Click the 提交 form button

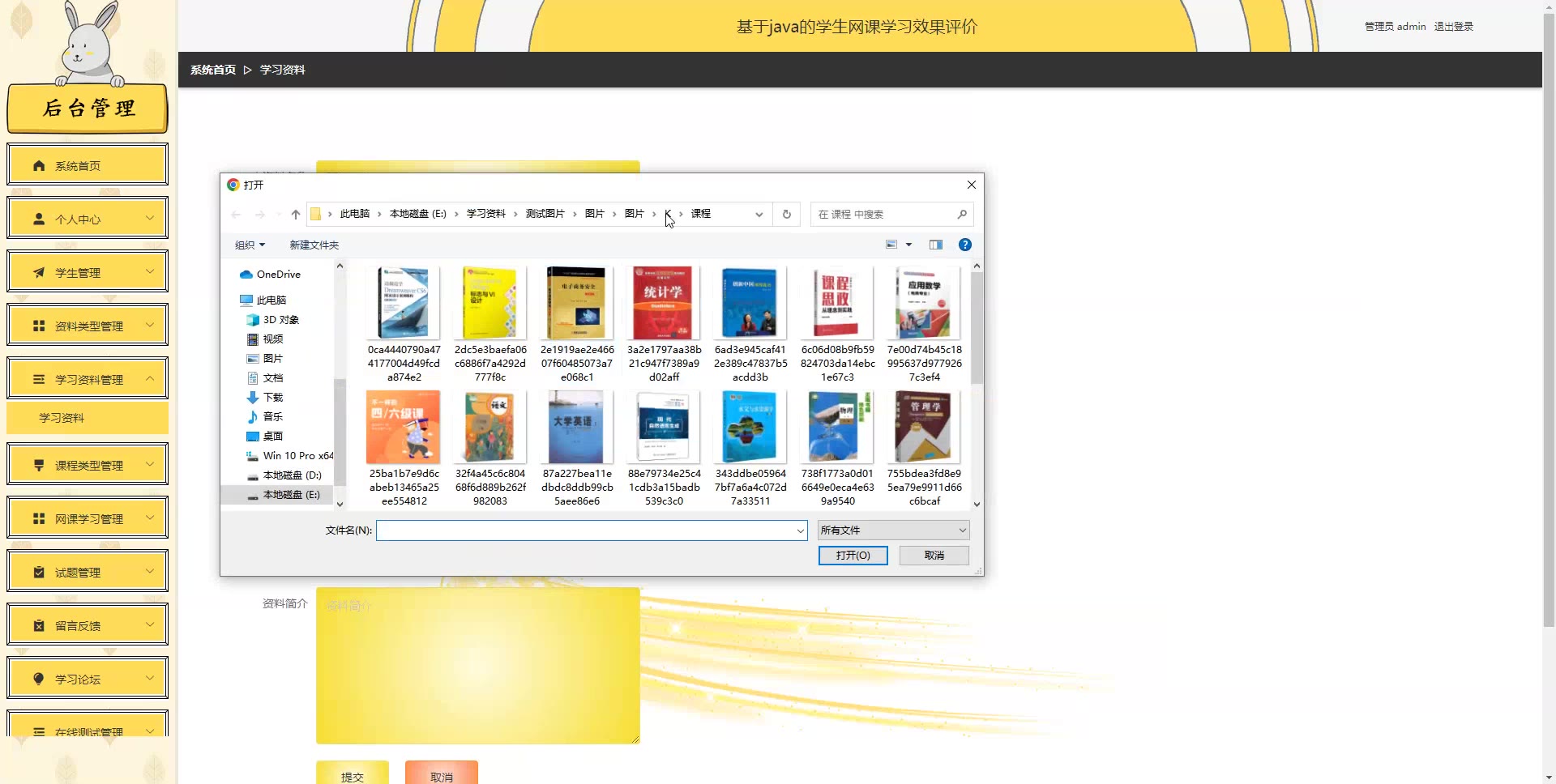[353, 773]
